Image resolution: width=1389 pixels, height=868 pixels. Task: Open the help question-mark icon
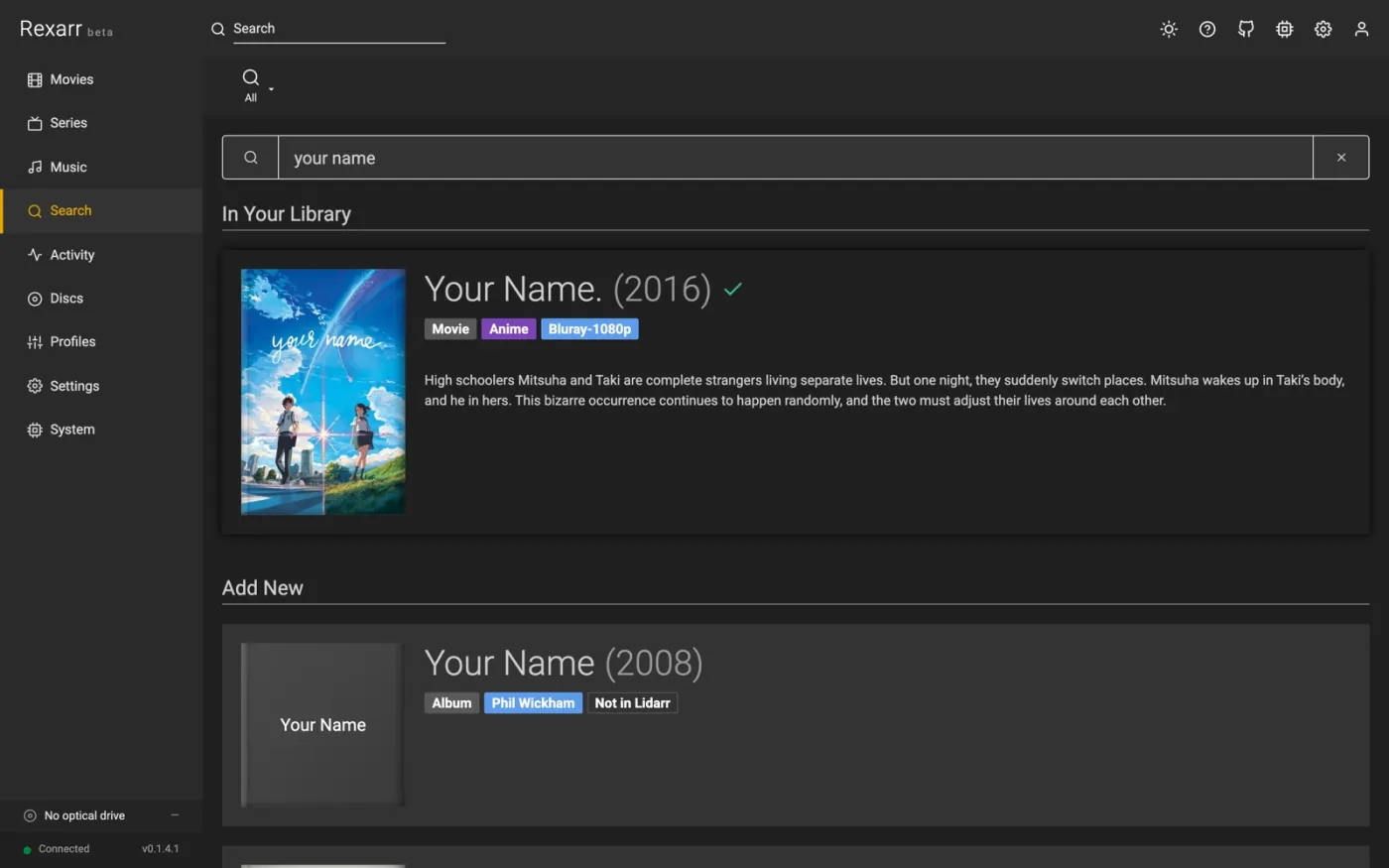(x=1207, y=29)
